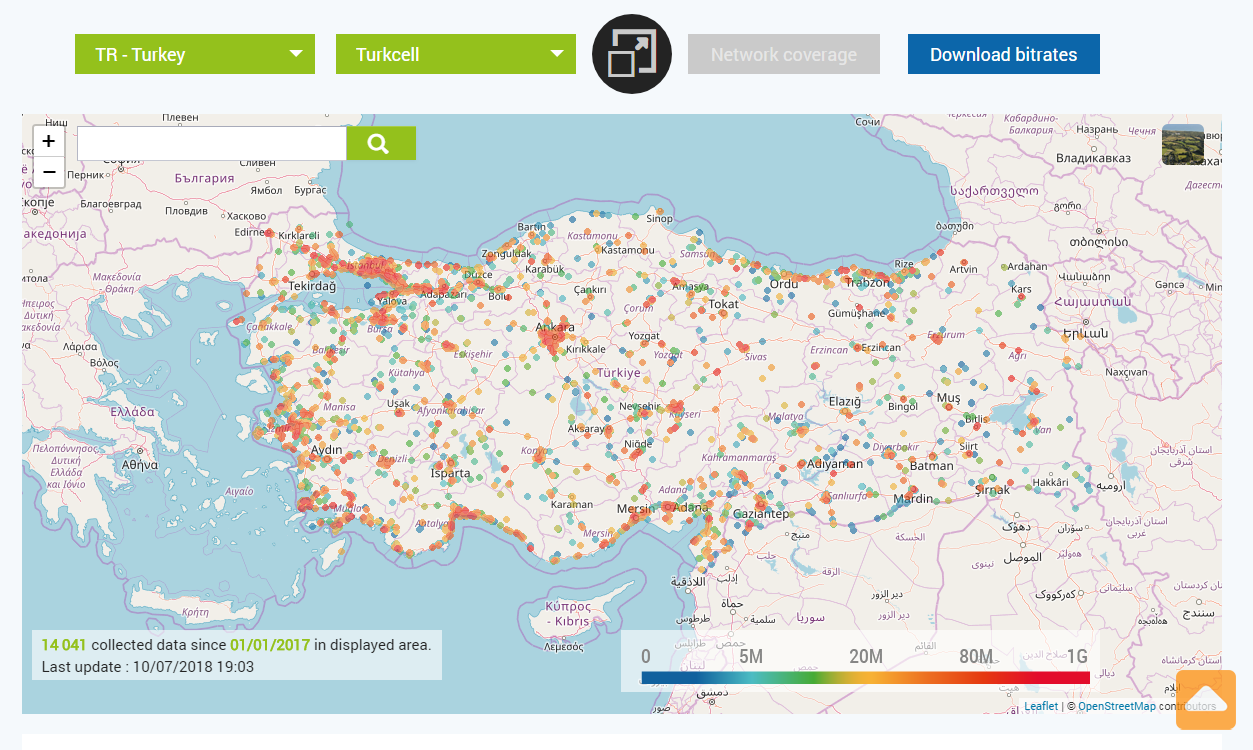Click the Isparta city label on map
This screenshot has height=750, width=1253.
coord(450,473)
